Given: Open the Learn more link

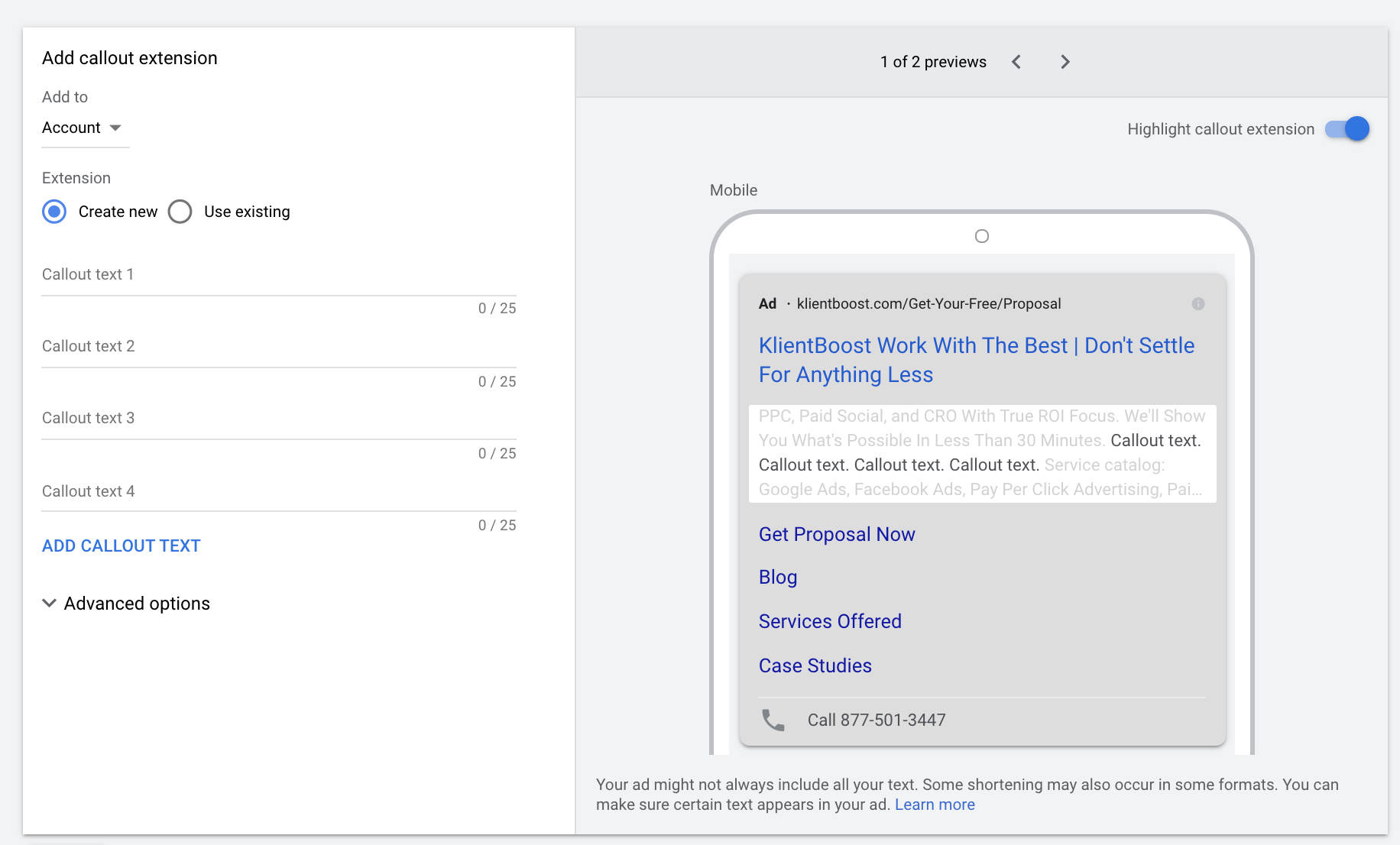Looking at the screenshot, I should pos(935,804).
